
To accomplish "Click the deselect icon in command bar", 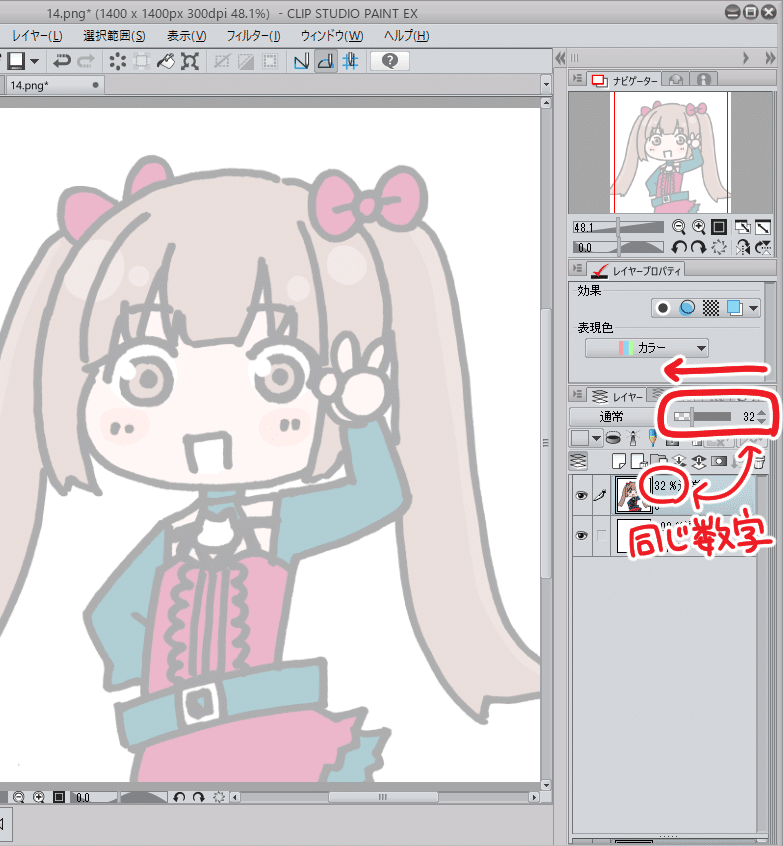I will [222, 61].
